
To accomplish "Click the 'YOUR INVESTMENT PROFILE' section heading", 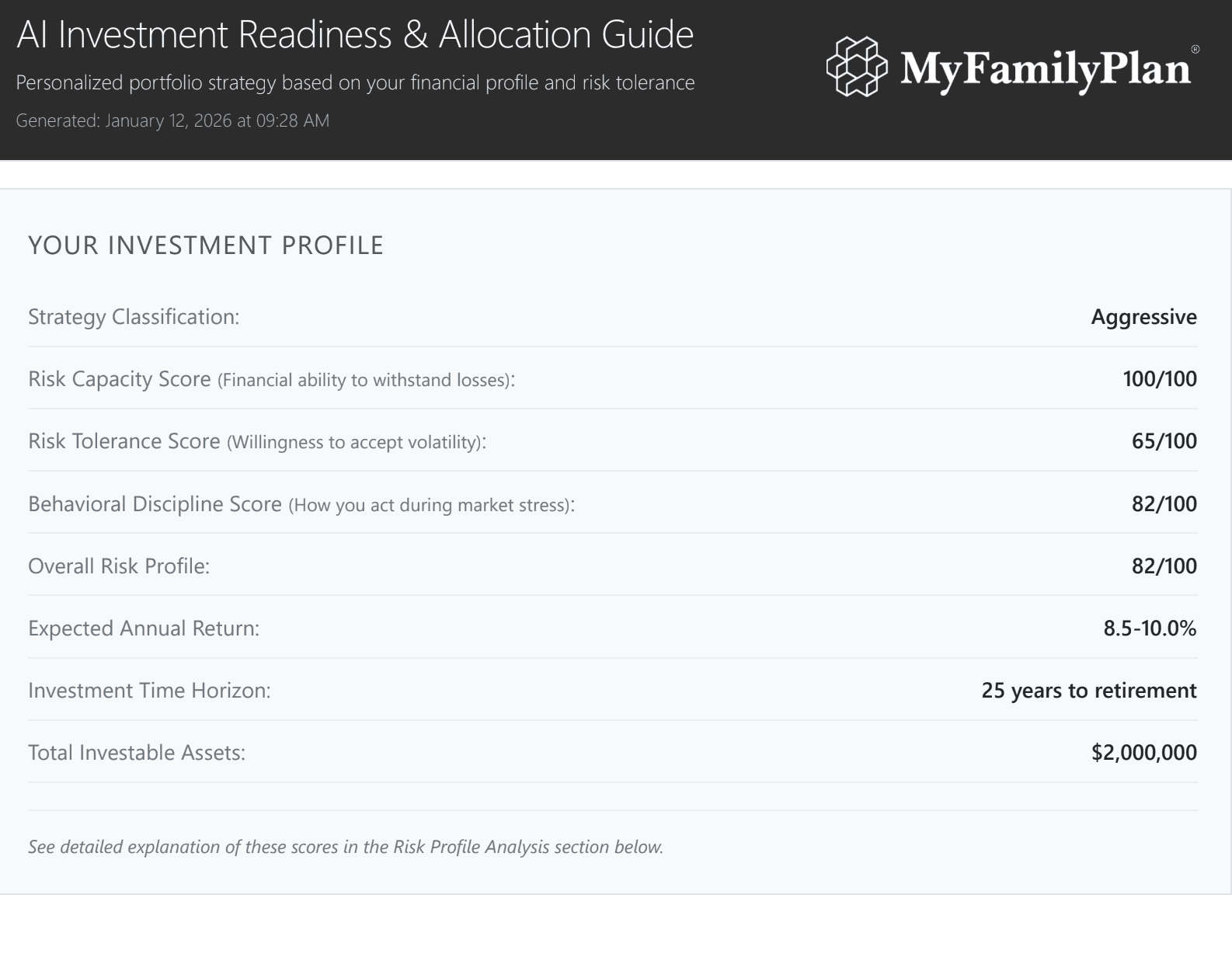I will pos(206,245).
